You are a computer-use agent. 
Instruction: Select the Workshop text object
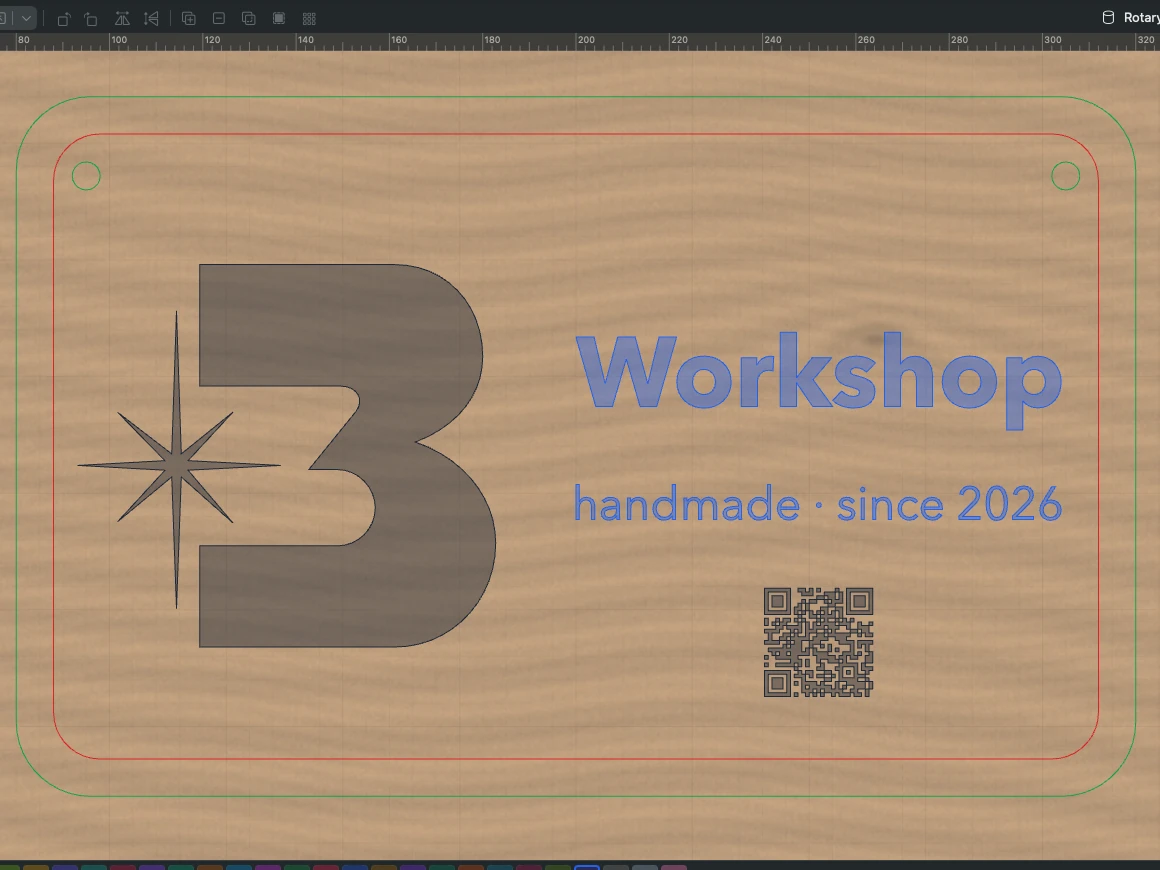point(819,380)
